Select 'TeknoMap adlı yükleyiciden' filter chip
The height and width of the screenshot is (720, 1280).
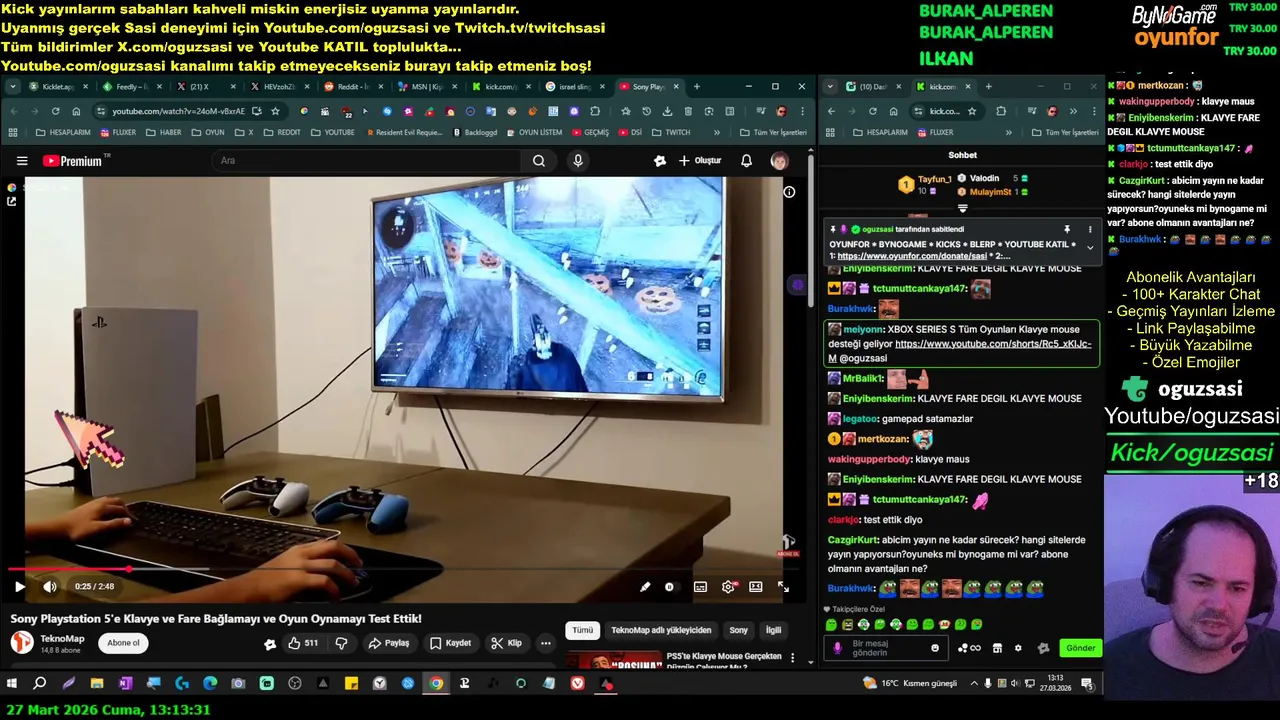[x=661, y=630]
